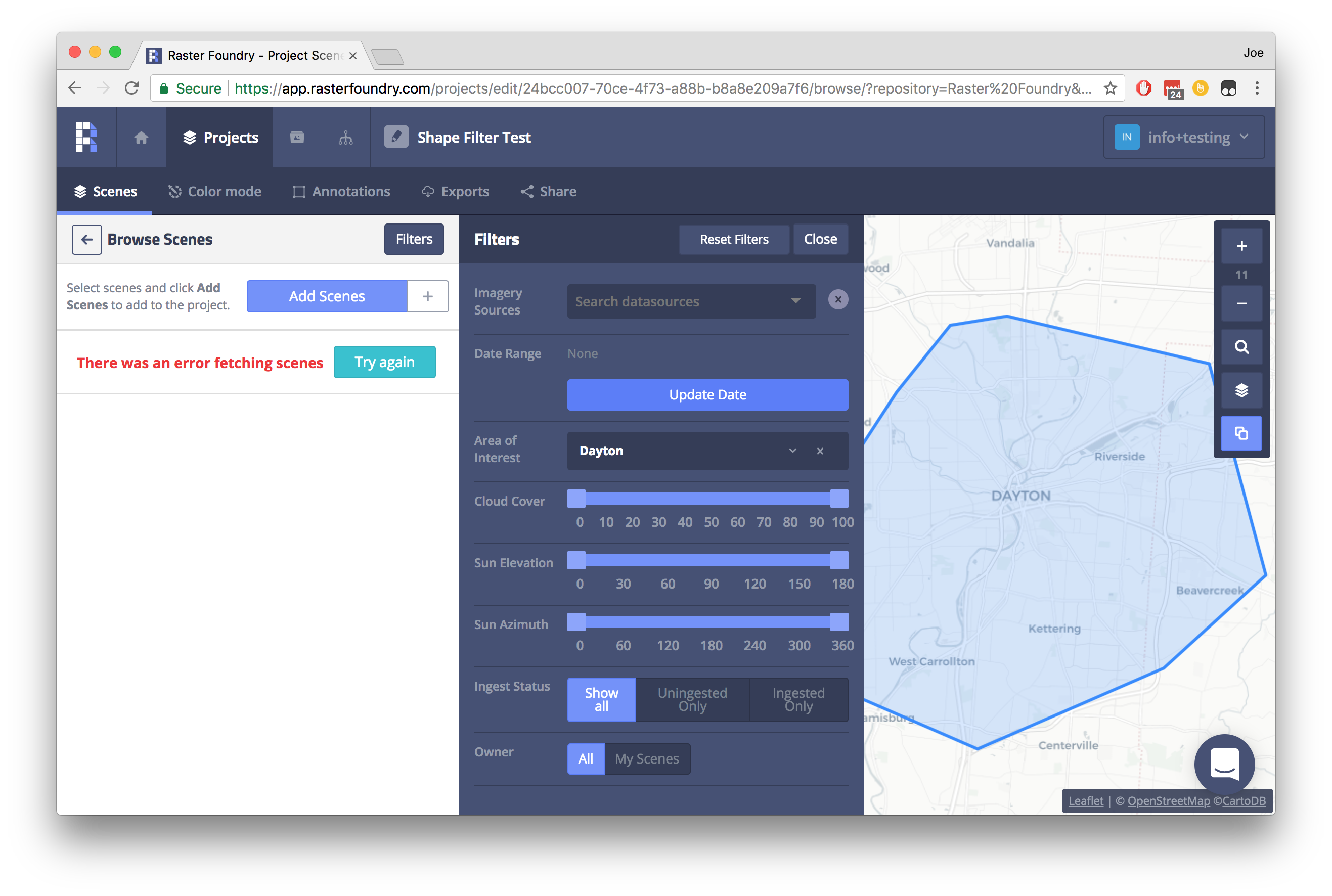Image resolution: width=1332 pixels, height=896 pixels.
Task: Click the Cloud Cover maximum slider handle
Action: point(839,499)
